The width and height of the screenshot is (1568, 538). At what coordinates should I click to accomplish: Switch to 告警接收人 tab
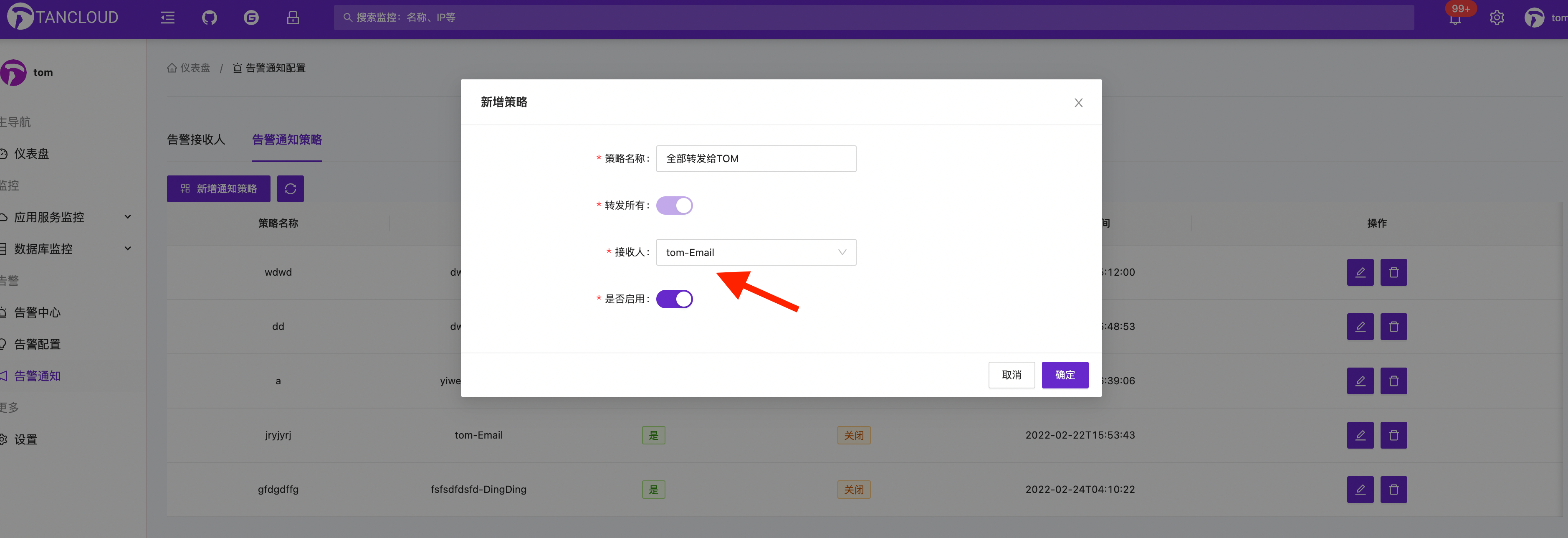pyautogui.click(x=196, y=140)
